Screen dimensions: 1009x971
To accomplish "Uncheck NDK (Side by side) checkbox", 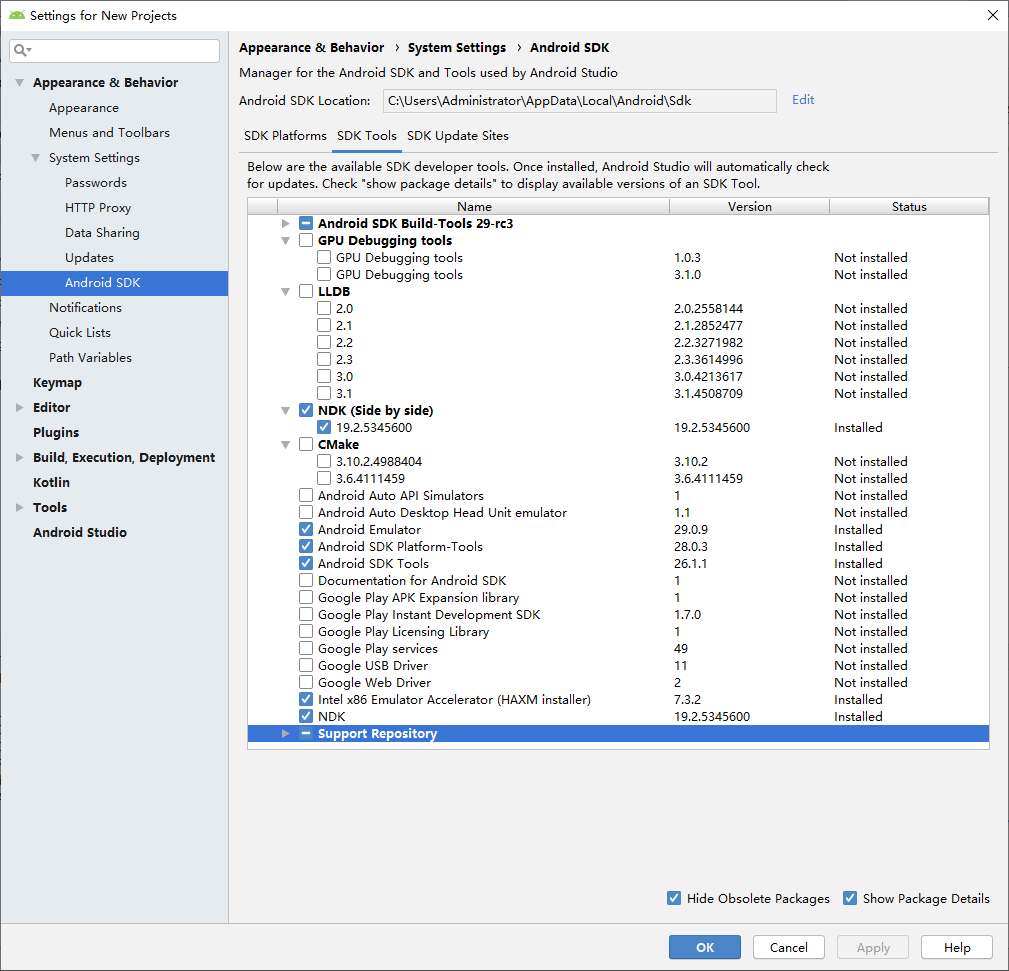I will point(306,411).
